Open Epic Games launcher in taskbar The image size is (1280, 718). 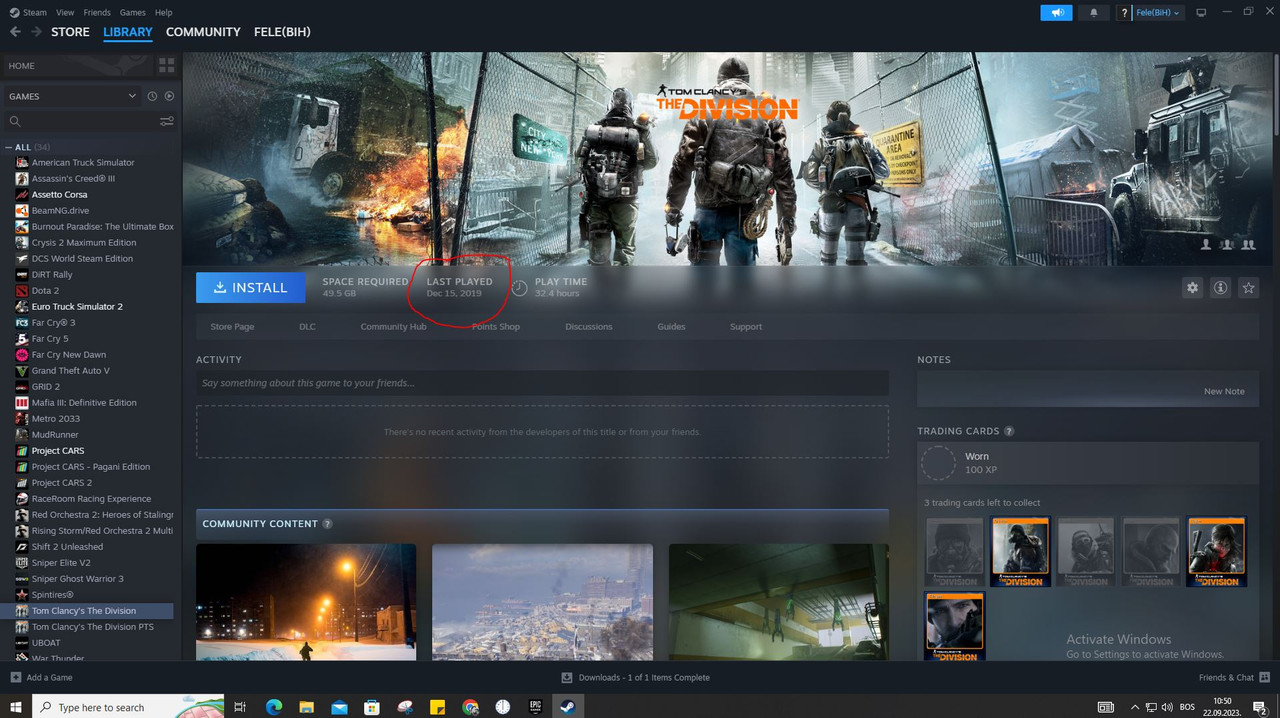tap(535, 706)
